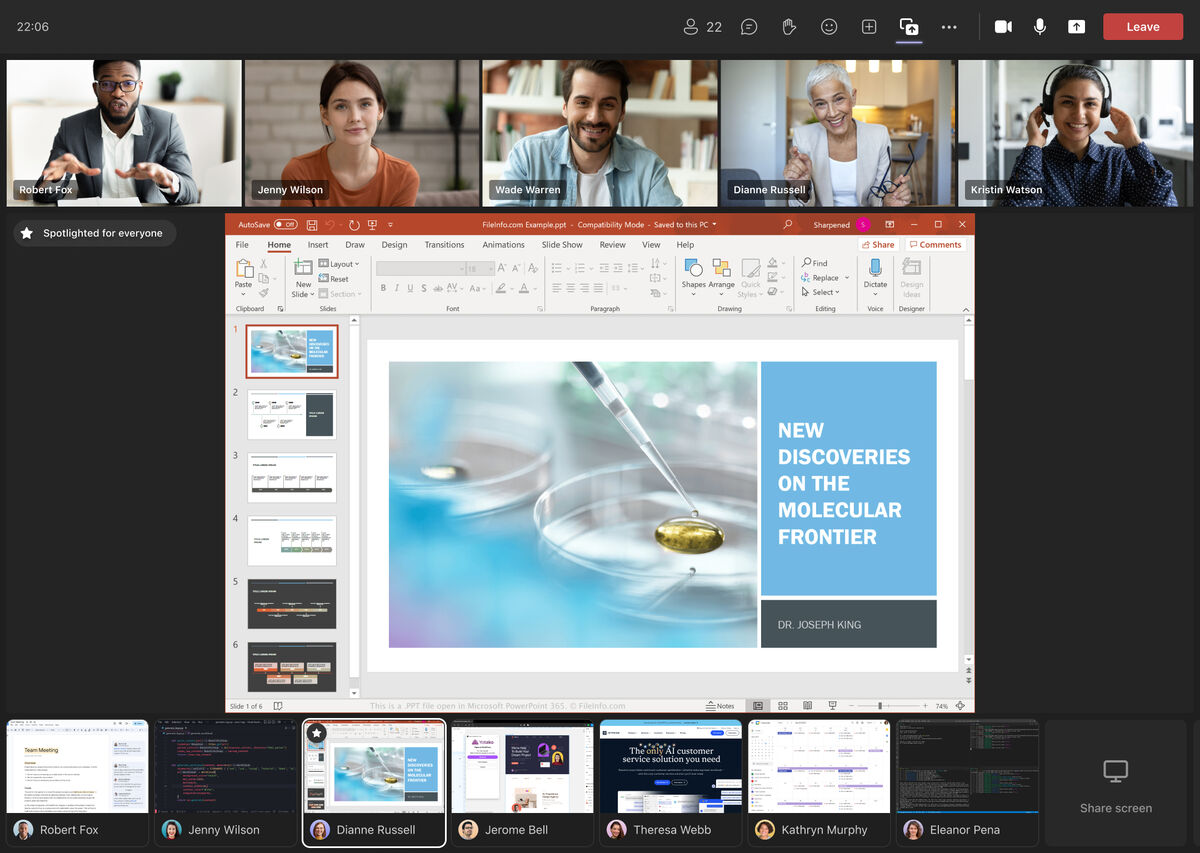Toggle the AutoSave switch in PowerPoint

point(285,225)
